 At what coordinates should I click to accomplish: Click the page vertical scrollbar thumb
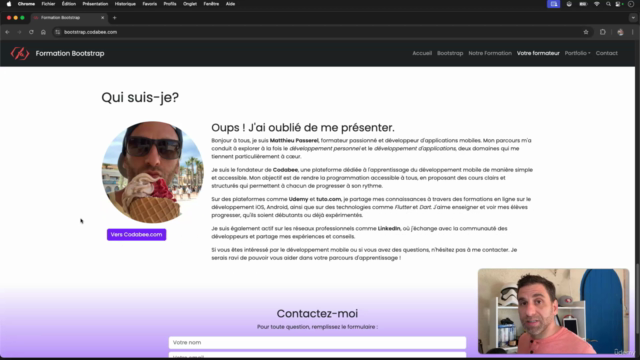[637, 300]
